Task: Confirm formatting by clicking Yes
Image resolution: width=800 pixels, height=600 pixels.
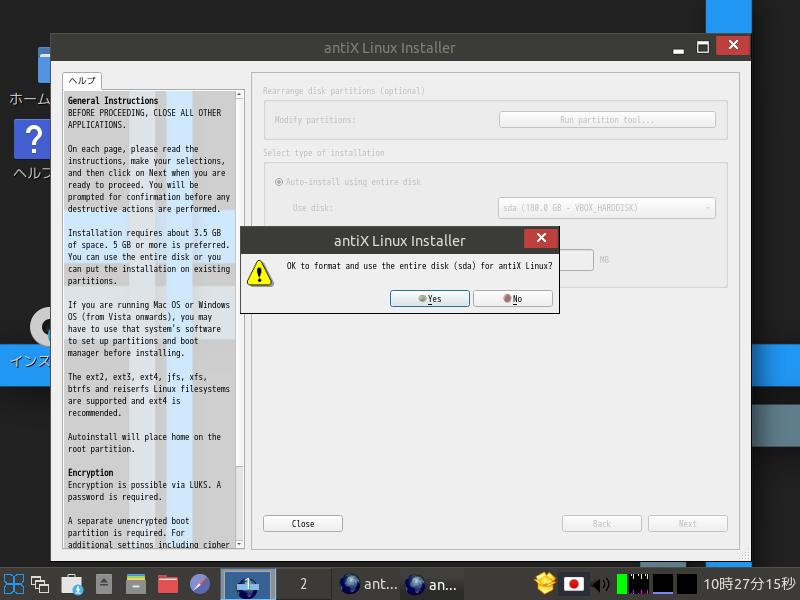Action: pyautogui.click(x=430, y=298)
